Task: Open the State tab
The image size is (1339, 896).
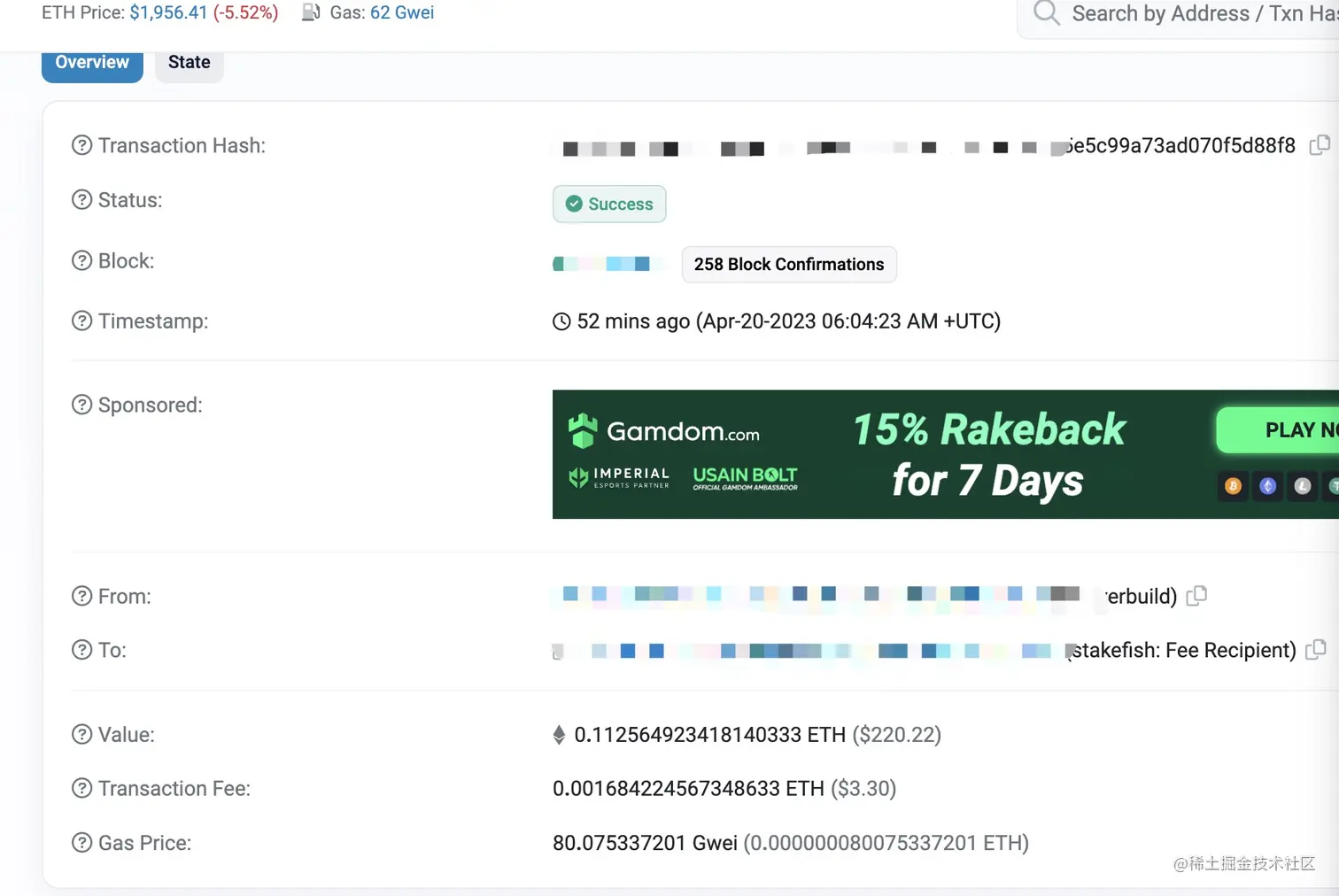Action: [190, 64]
